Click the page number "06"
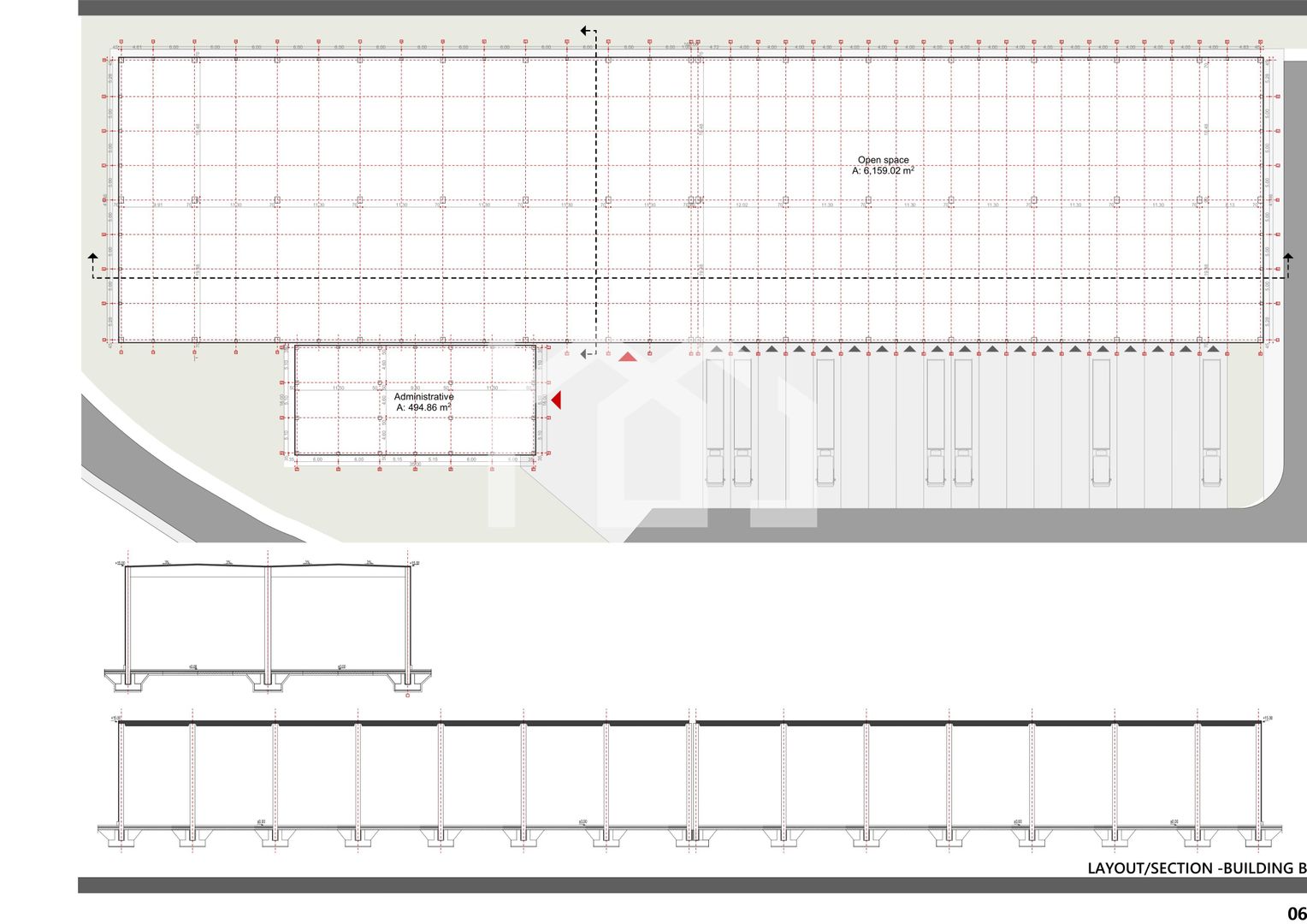Screen dimensions: 1307x924 pos(1297,913)
